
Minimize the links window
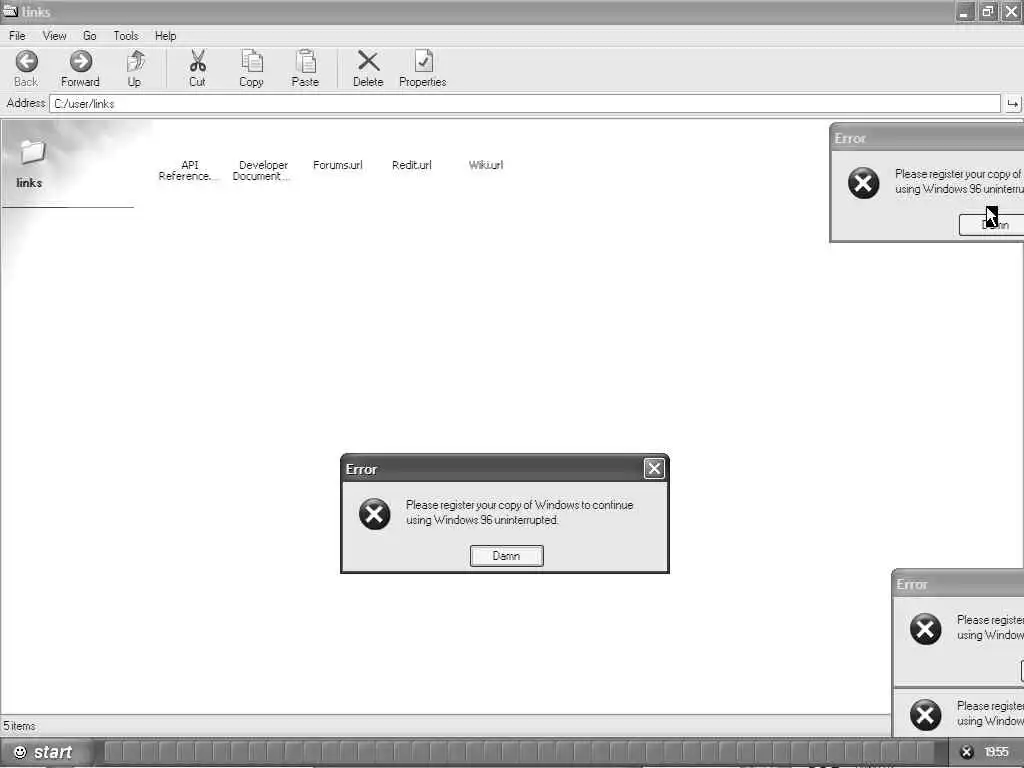coord(964,12)
